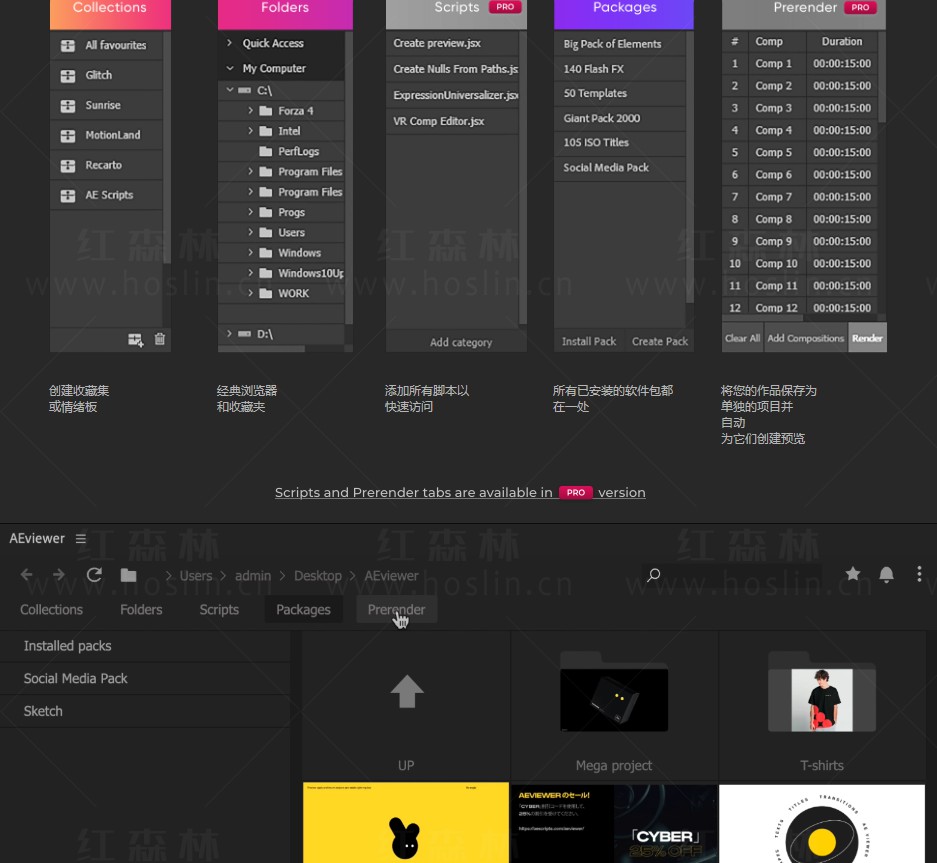Switch to the Scripts tab
The image size is (937, 863).
(x=219, y=610)
